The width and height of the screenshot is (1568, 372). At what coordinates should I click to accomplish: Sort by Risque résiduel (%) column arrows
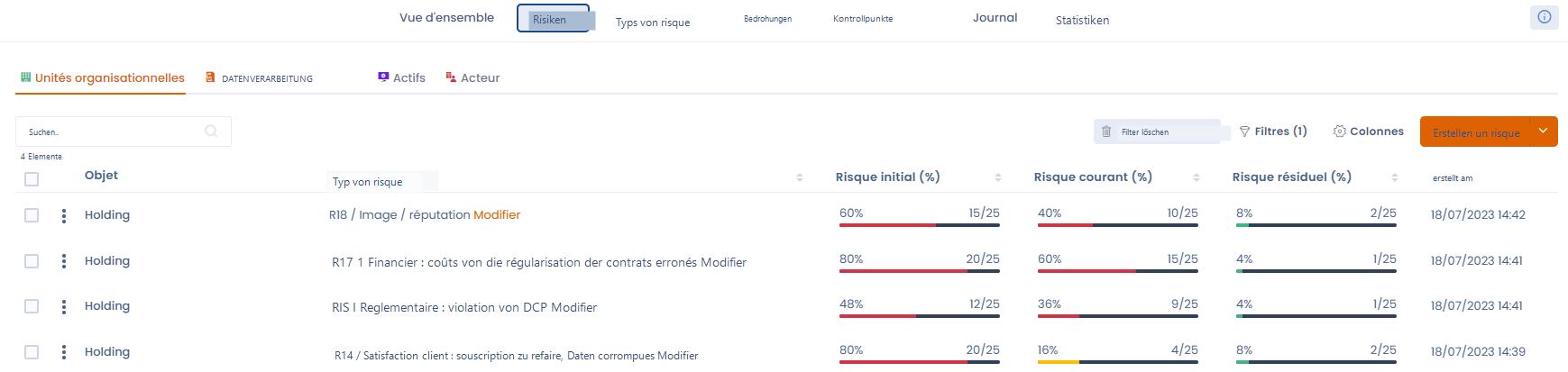coord(1395,177)
